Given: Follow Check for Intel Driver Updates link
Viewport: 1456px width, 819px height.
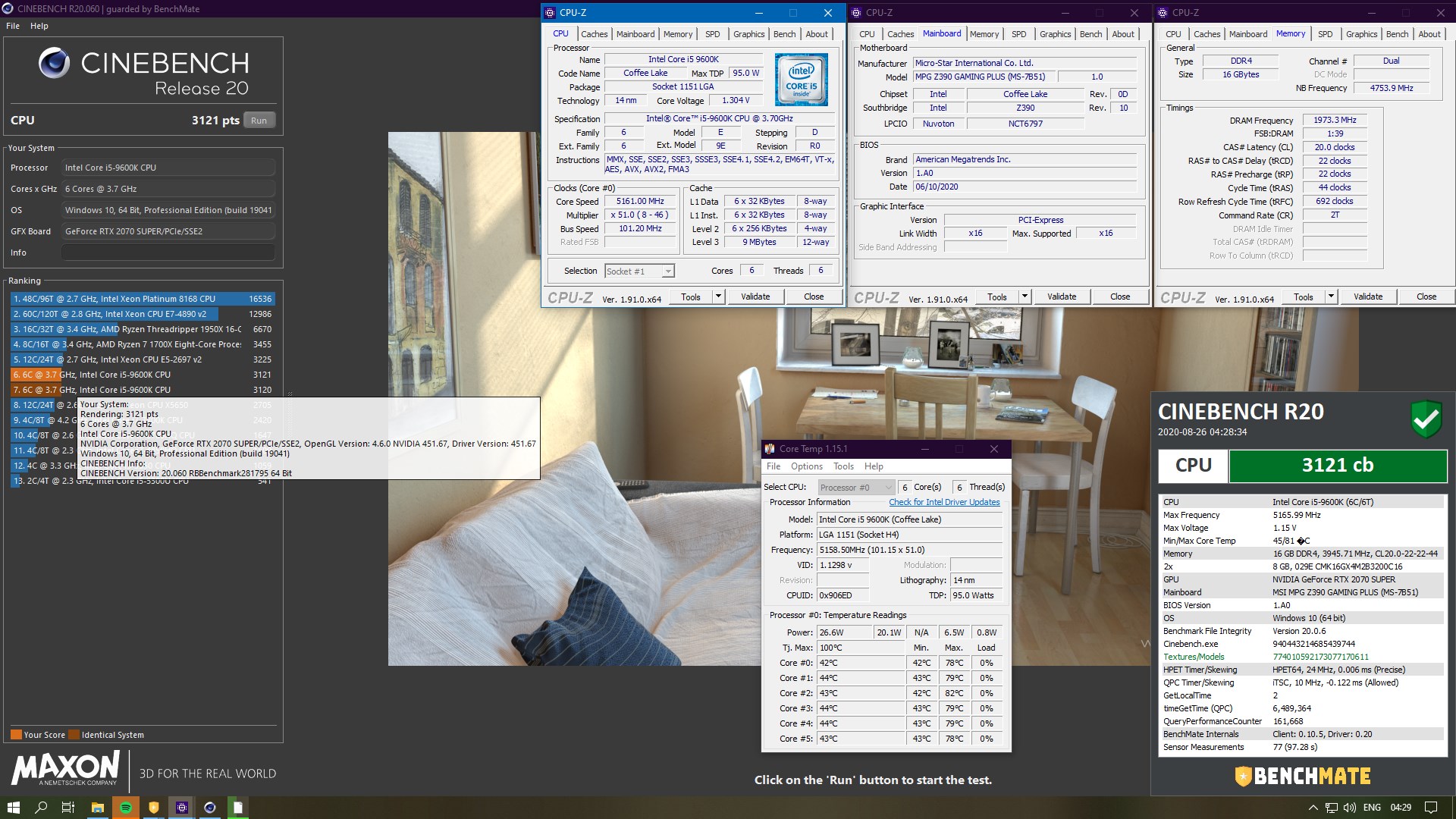Looking at the screenshot, I should [x=944, y=502].
